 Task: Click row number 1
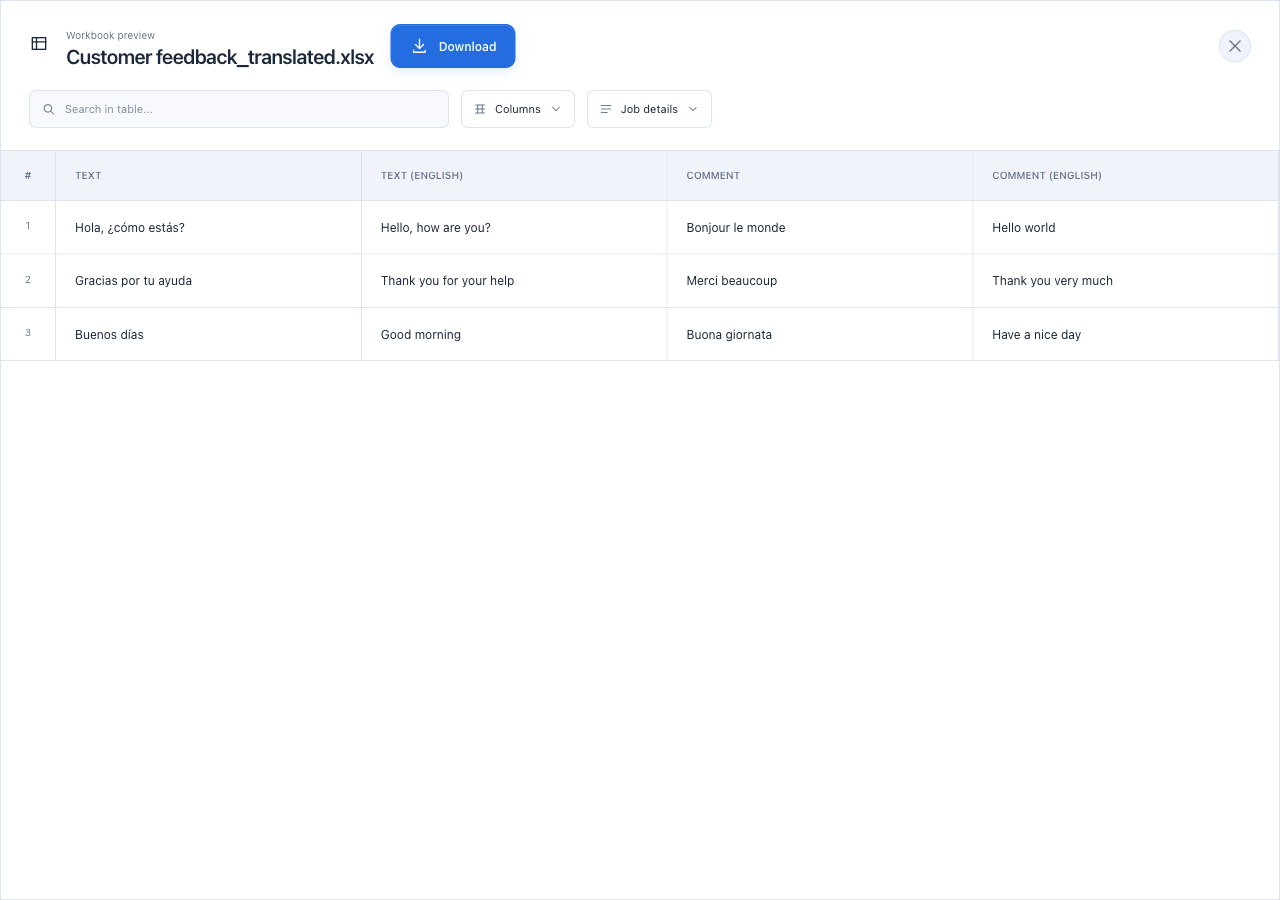click(x=28, y=226)
